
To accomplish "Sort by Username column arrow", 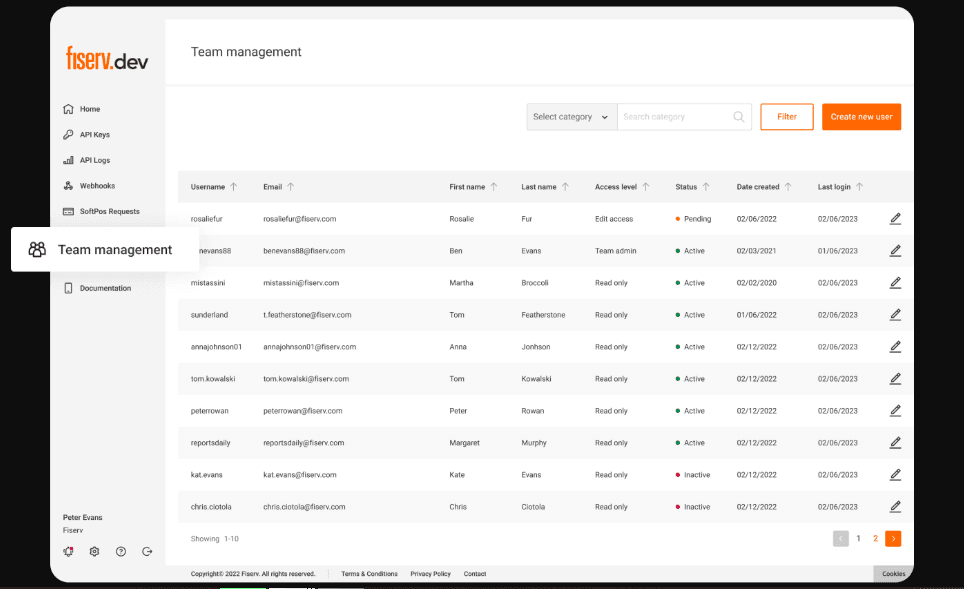I will pyautogui.click(x=234, y=187).
